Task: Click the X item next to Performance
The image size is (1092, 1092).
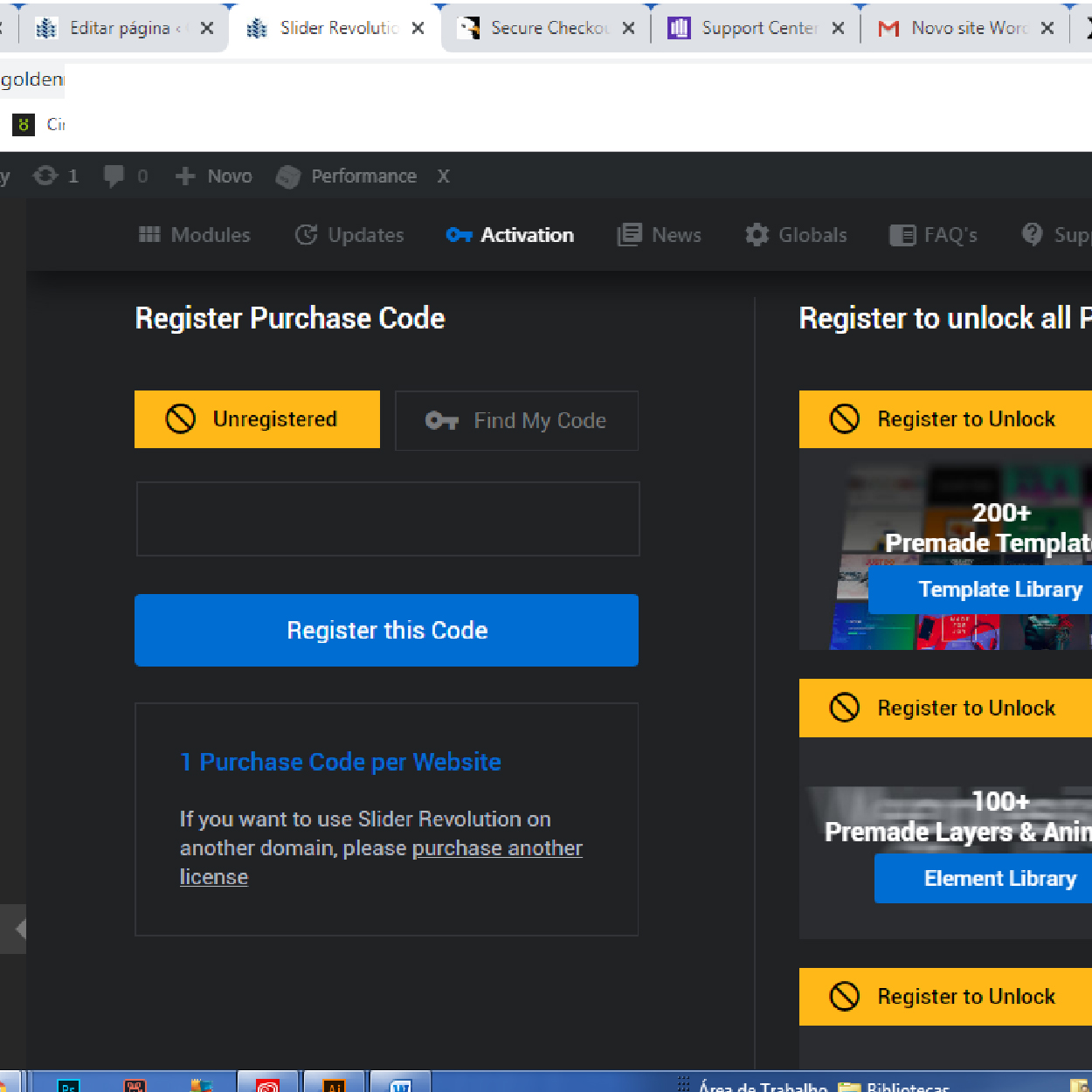Action: (x=444, y=176)
